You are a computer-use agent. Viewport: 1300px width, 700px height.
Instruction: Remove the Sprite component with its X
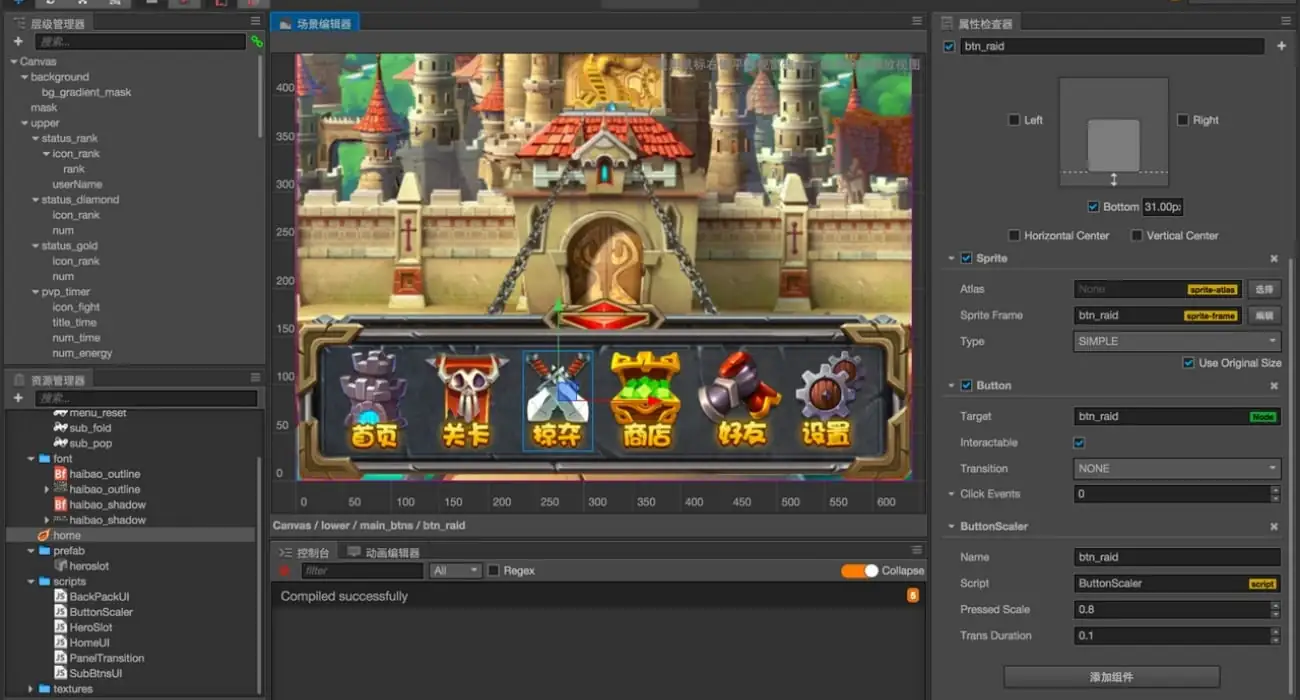point(1274,259)
